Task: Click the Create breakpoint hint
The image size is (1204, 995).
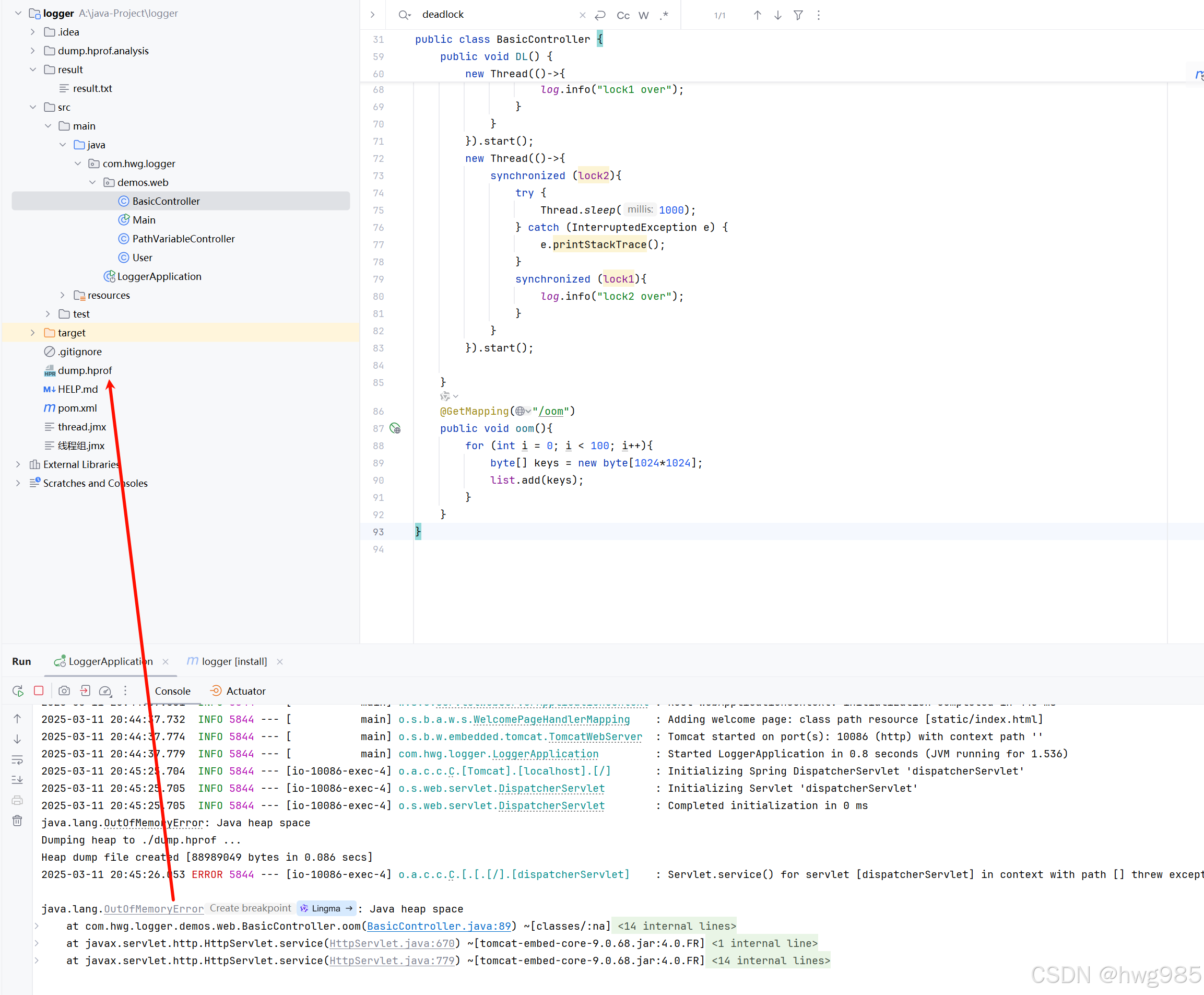Action: 250,908
